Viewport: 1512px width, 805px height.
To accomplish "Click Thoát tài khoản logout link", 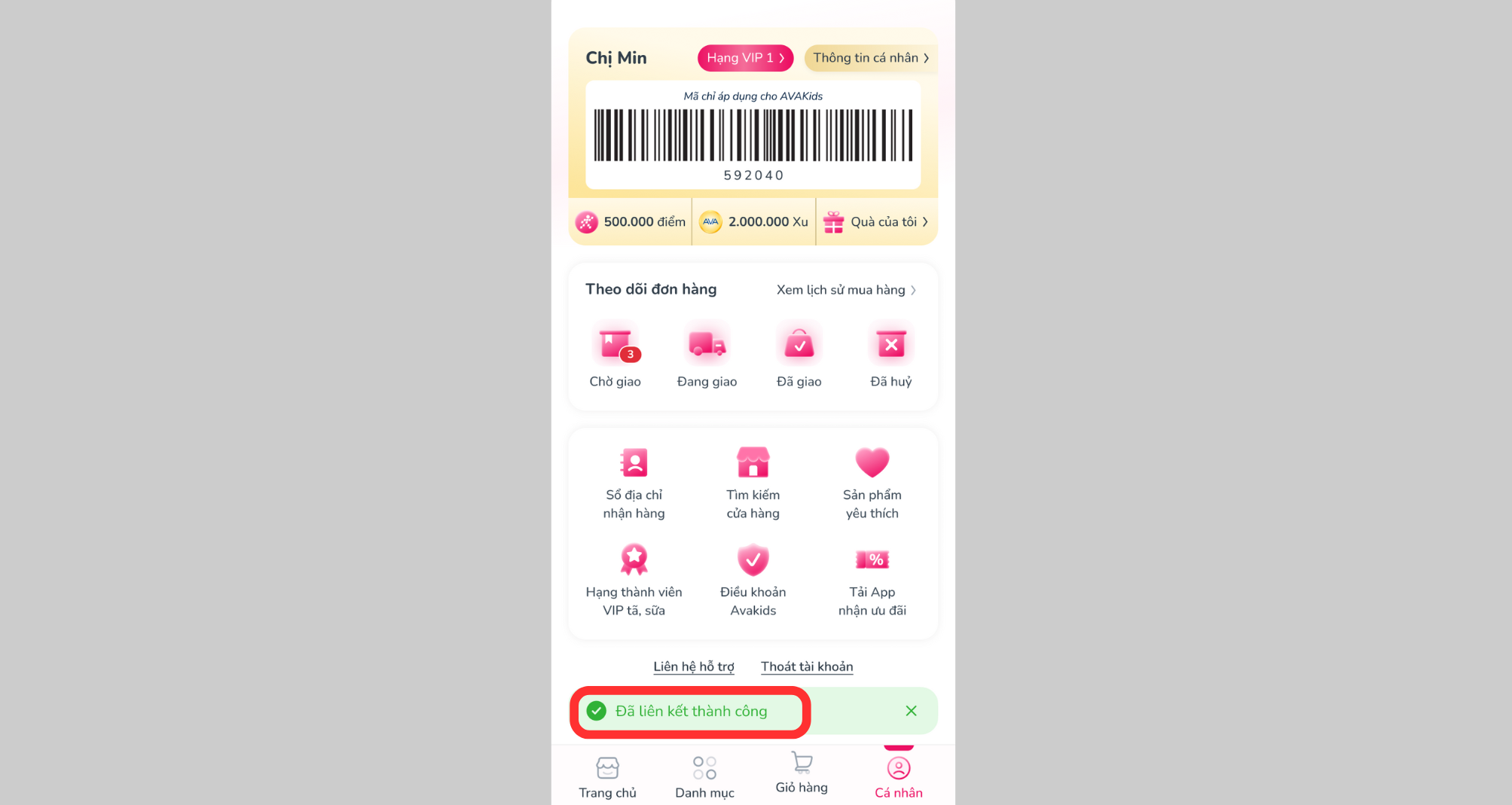I will (x=807, y=666).
